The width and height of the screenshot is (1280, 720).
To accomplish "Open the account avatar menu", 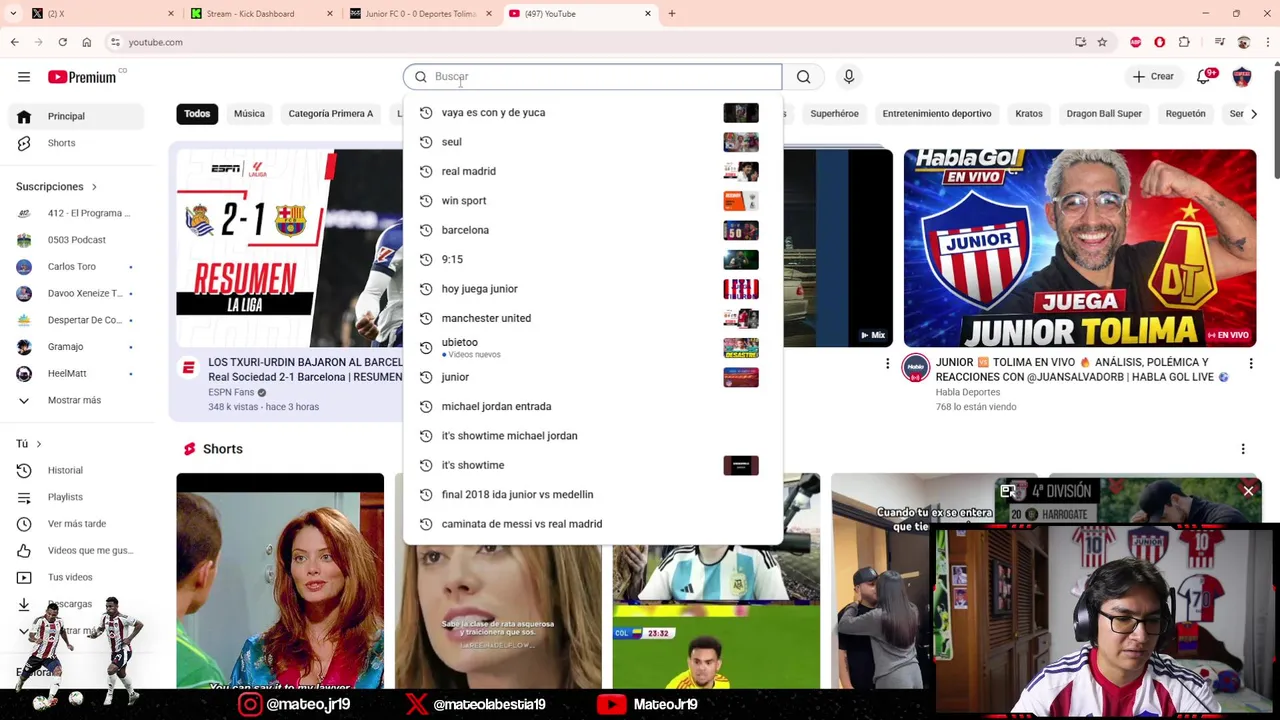I will coord(1242,77).
